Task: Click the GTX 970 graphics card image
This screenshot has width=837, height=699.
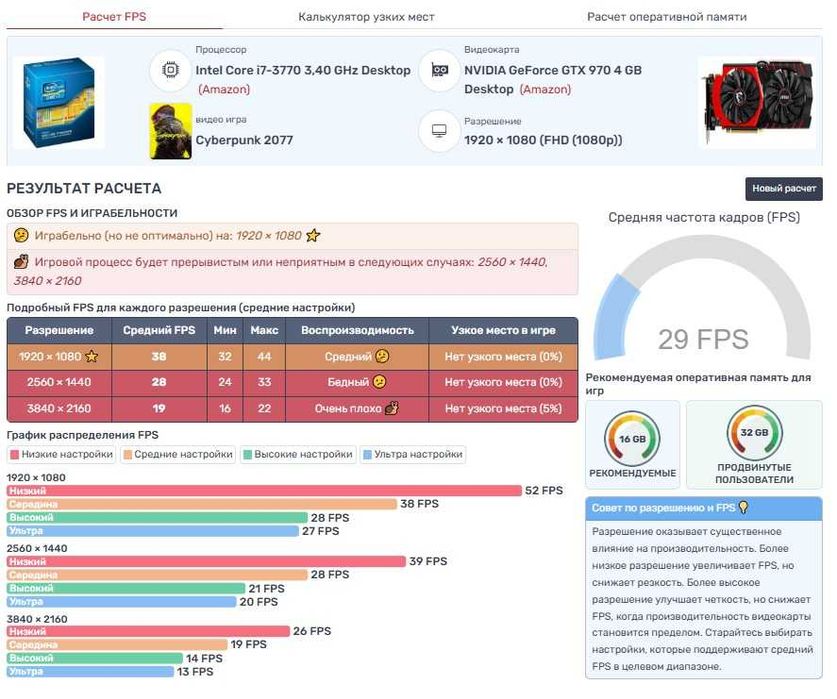Action: [757, 103]
